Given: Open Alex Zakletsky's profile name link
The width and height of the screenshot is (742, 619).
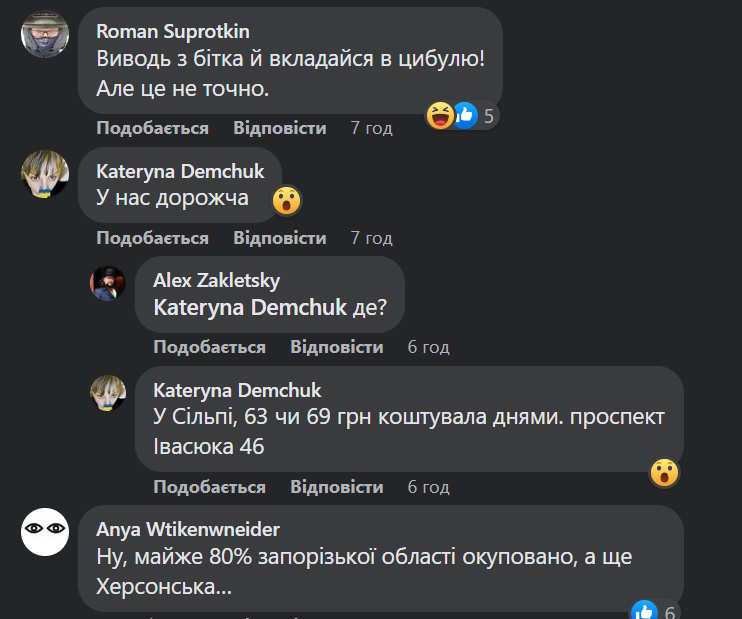Looking at the screenshot, I should click(x=216, y=281).
